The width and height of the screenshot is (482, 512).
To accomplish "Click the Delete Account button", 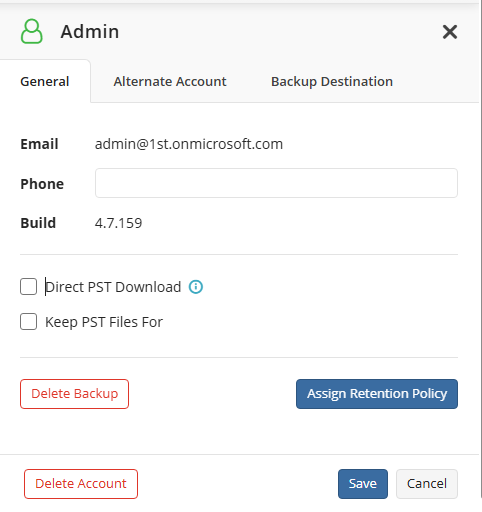I will coord(81,484).
